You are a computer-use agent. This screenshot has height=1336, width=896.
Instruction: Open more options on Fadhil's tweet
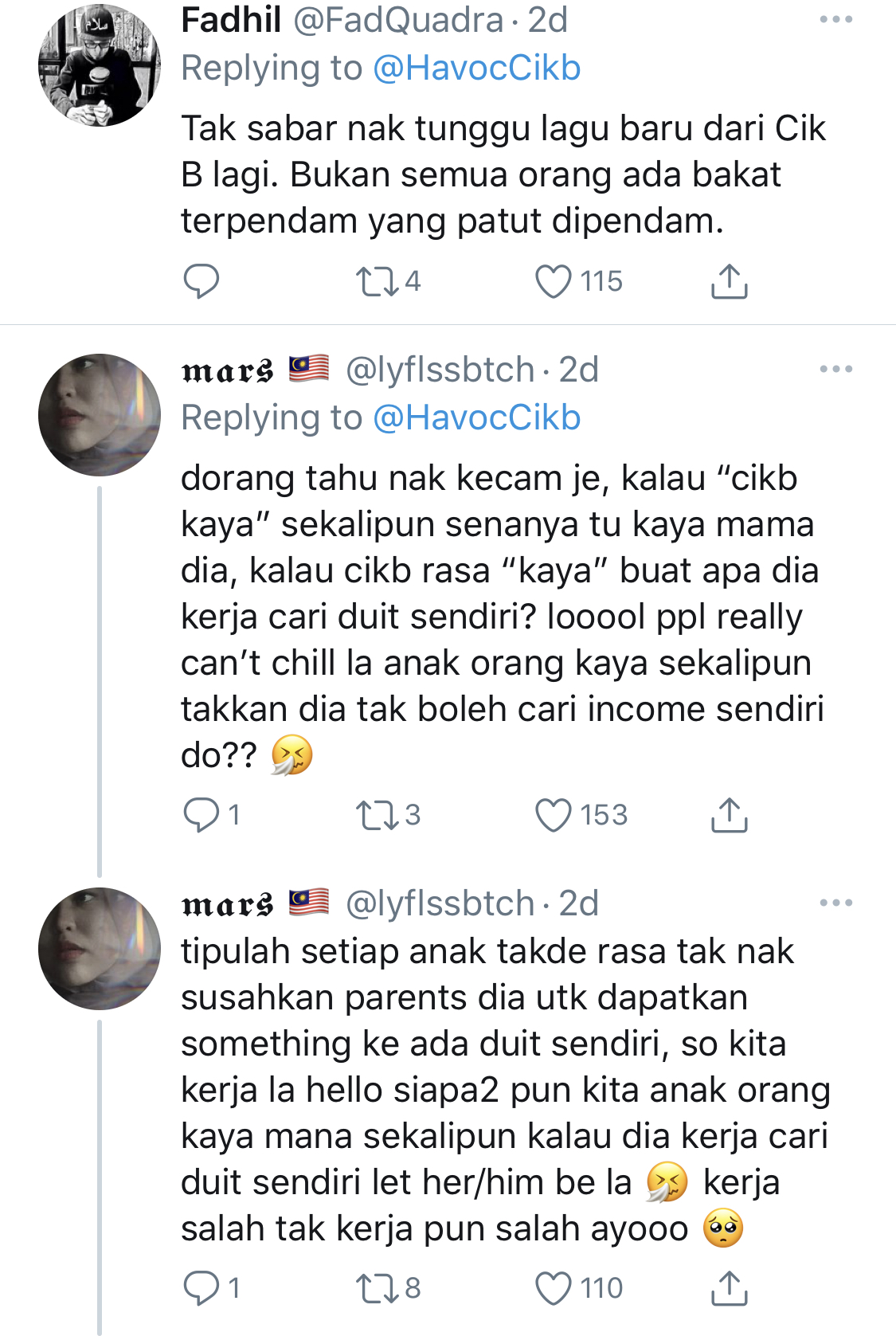tap(835, 20)
